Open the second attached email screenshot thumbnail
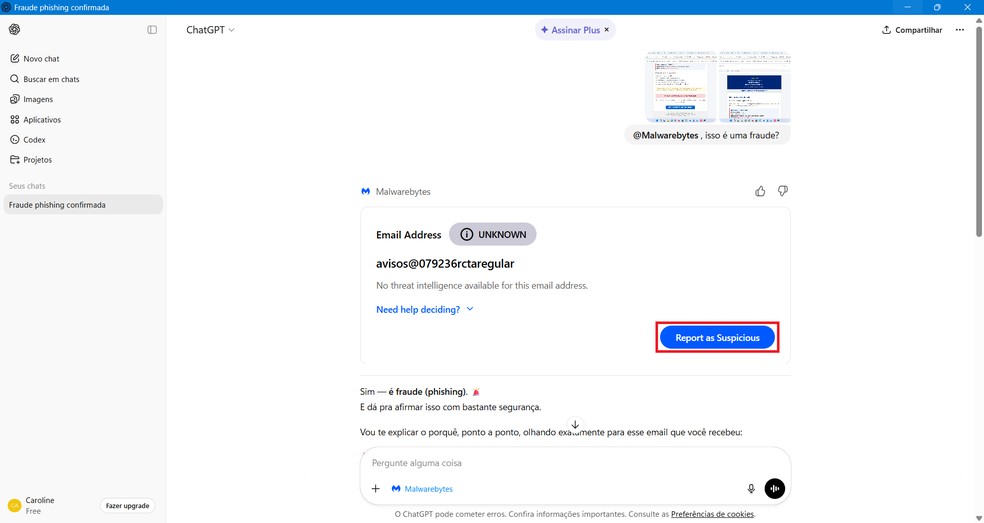The width and height of the screenshot is (984, 523). [x=754, y=87]
